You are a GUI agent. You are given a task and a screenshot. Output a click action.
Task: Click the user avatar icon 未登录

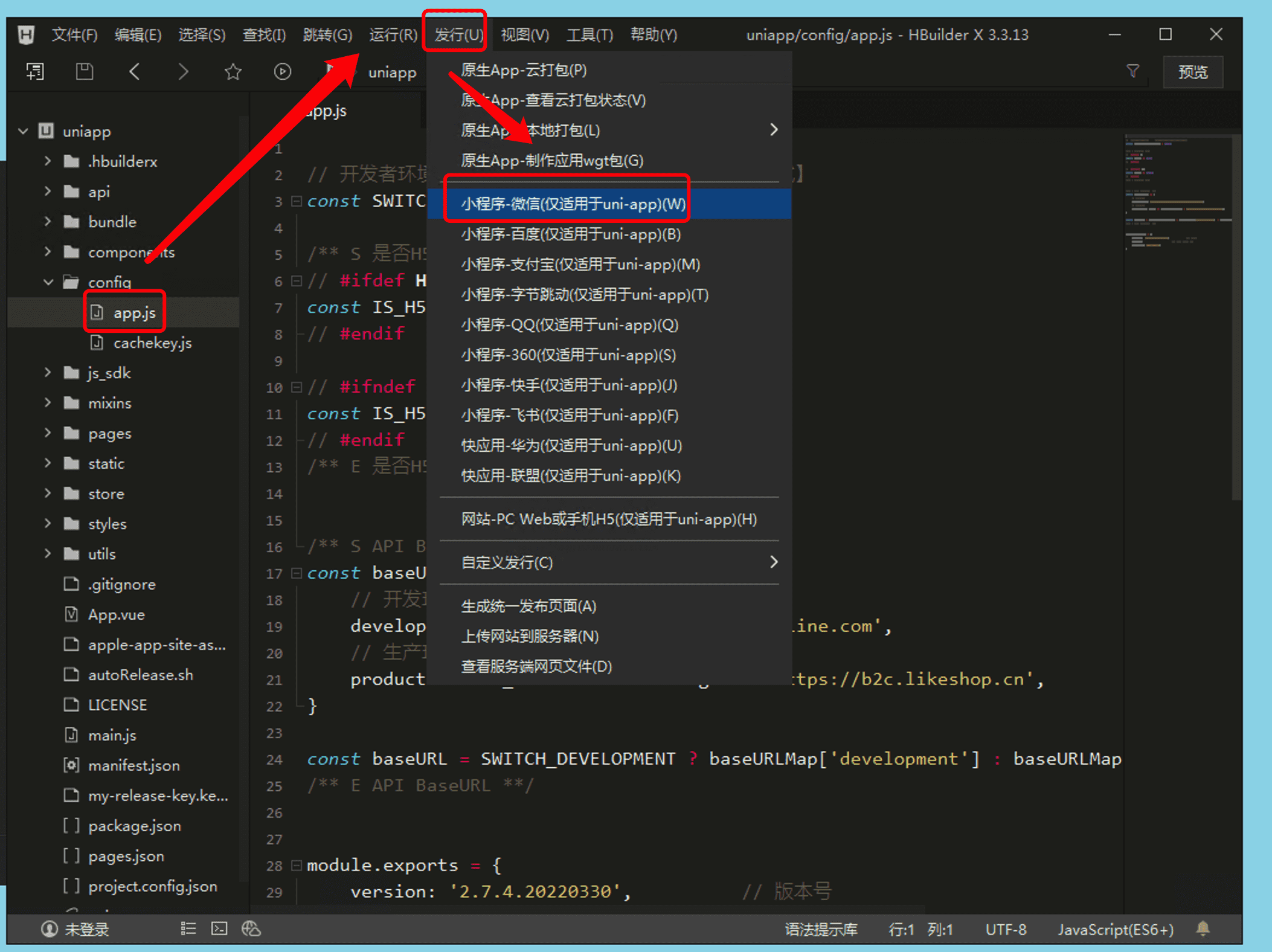point(50,928)
